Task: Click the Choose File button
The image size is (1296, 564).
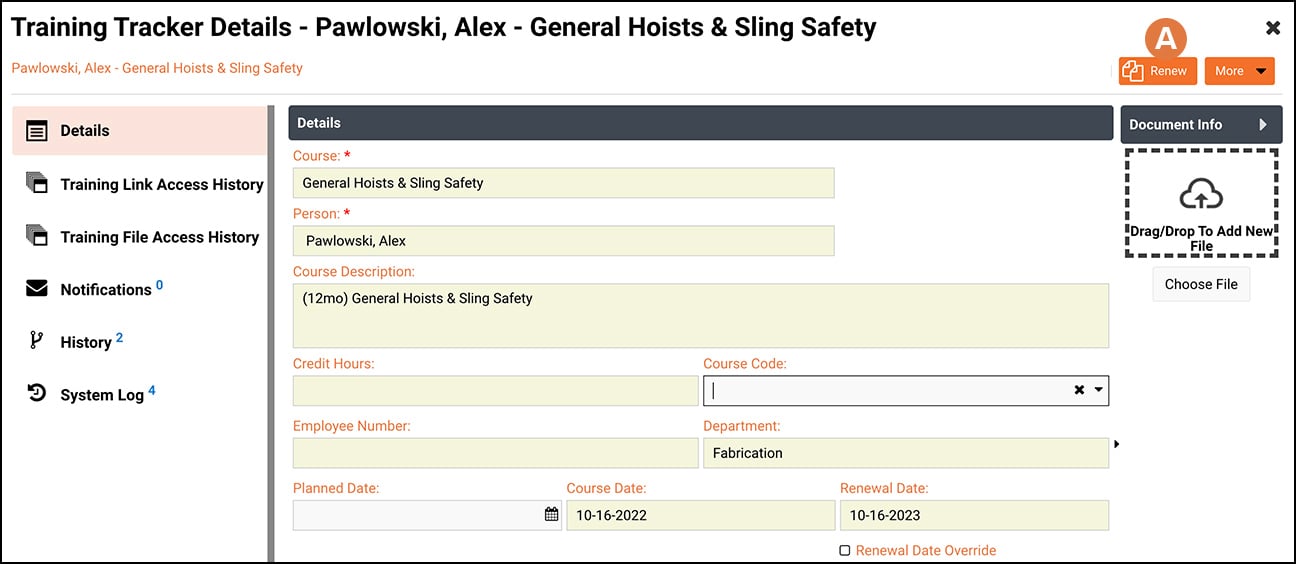Action: point(1201,284)
